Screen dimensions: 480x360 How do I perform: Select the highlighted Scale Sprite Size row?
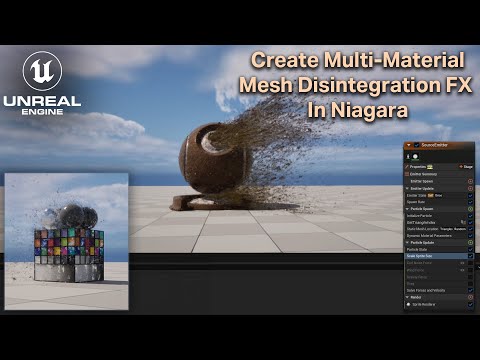(x=439, y=256)
